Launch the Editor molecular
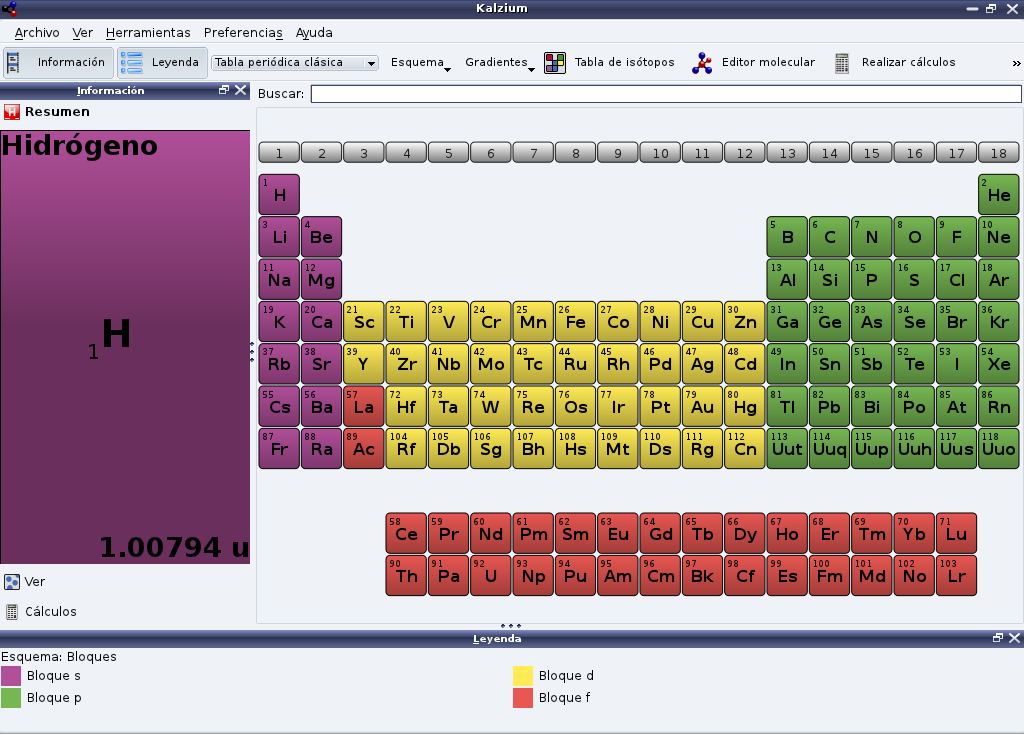1029x734 pixels. point(753,62)
